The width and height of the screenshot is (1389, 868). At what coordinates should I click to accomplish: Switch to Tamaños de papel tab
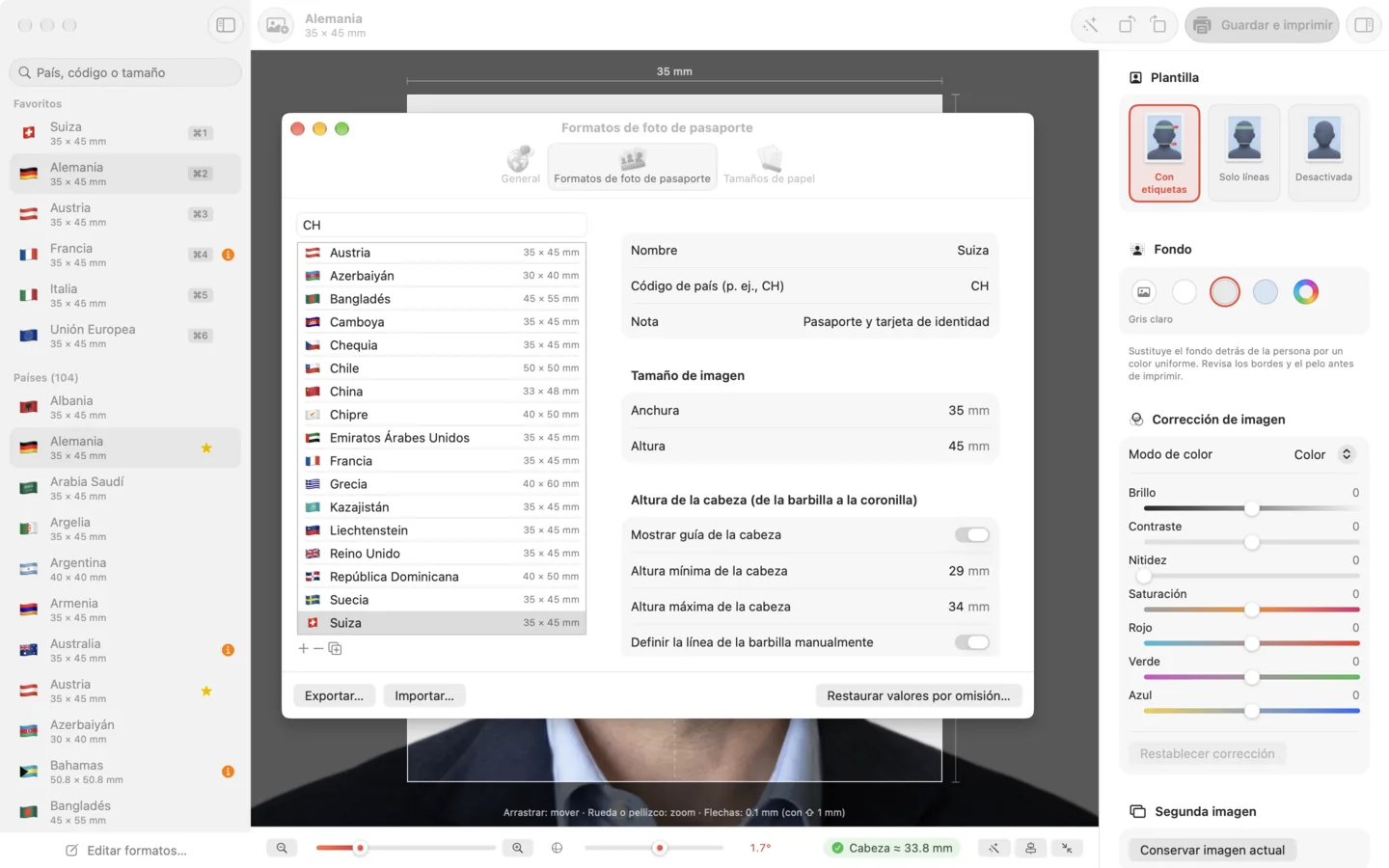(769, 165)
